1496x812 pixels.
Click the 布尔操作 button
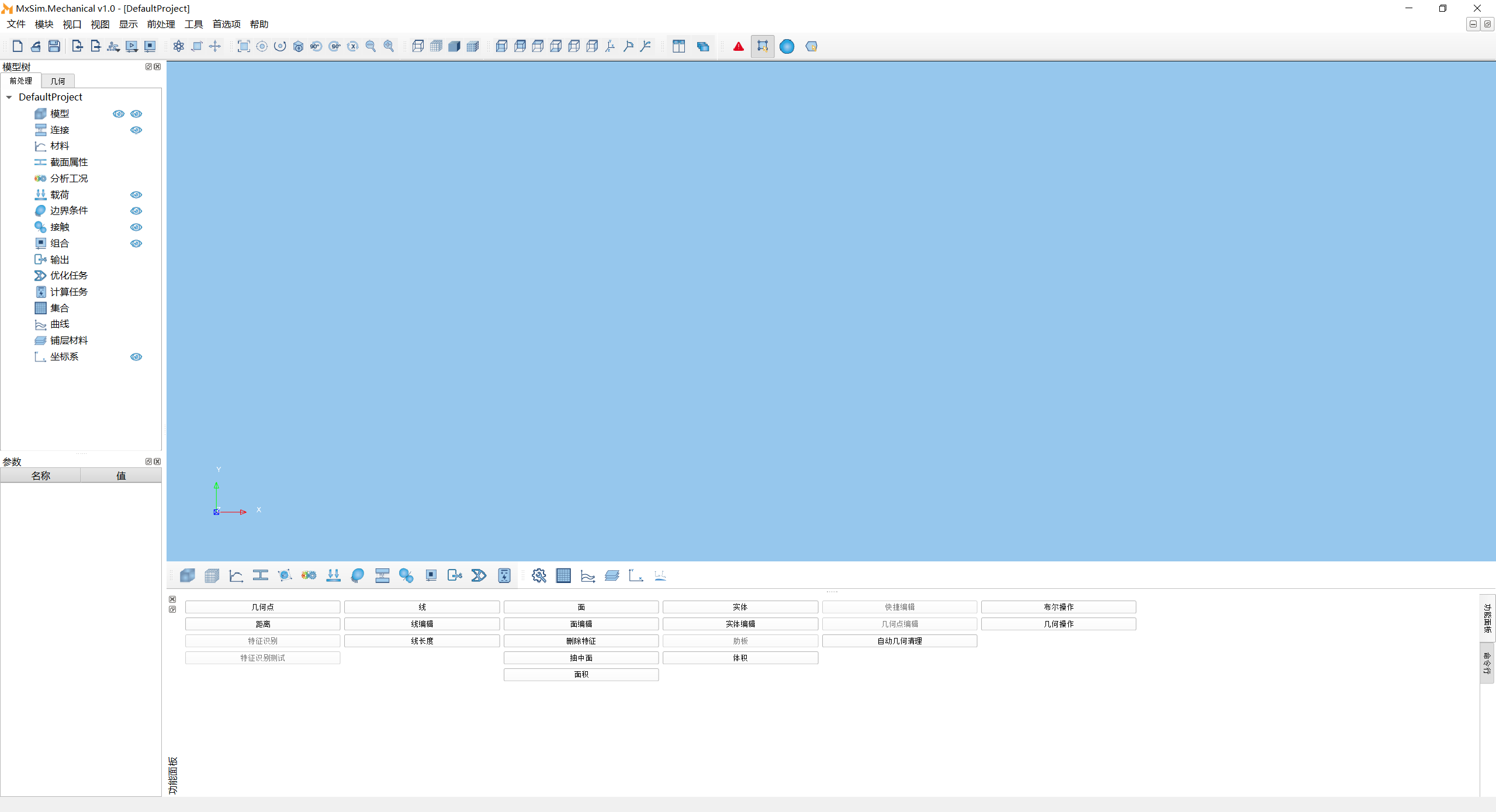[x=1059, y=608]
